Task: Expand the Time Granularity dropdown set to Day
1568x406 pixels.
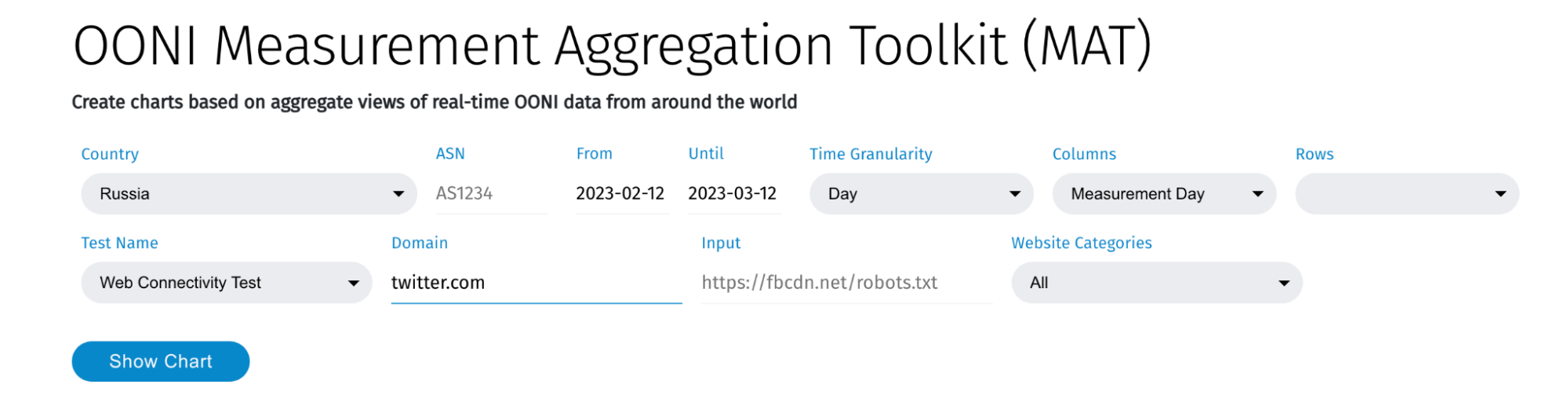Action: [921, 194]
